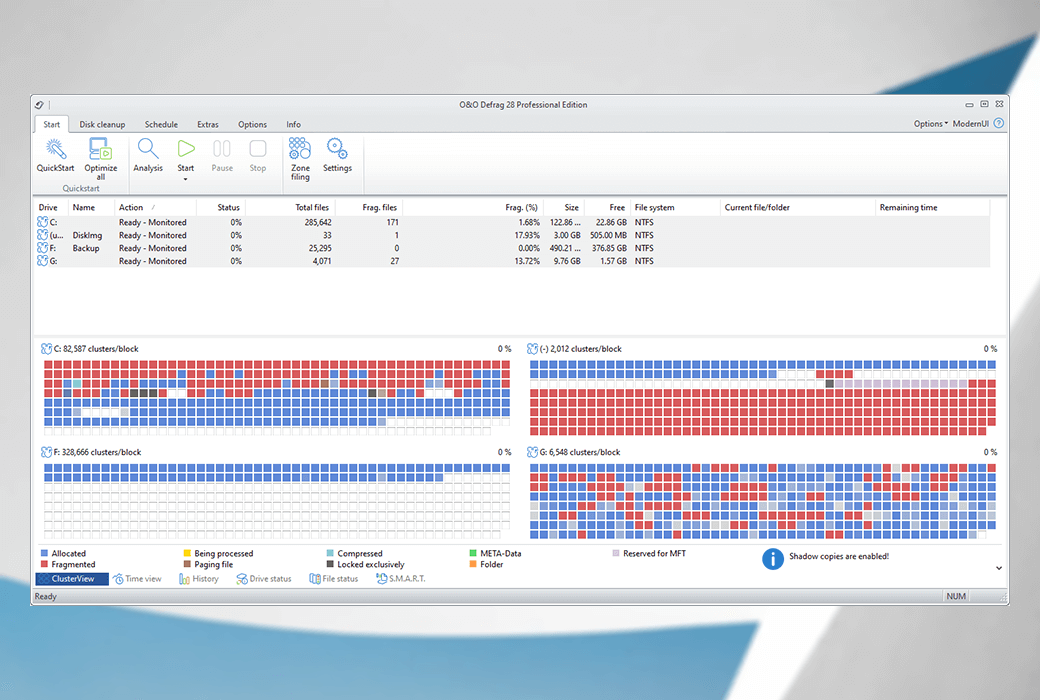This screenshot has height=700, width=1040.
Task: Sort by Name column header
Action: 91,208
